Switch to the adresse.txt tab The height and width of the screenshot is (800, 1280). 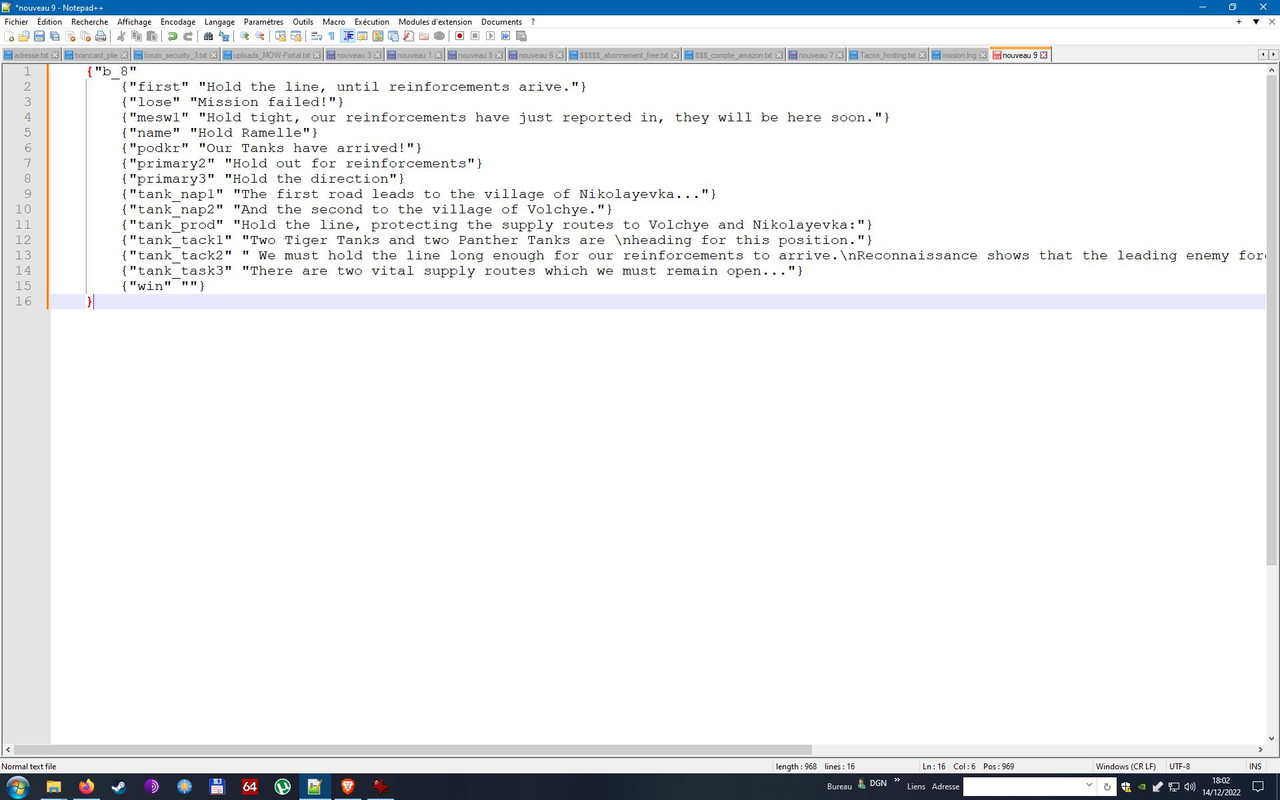32,55
